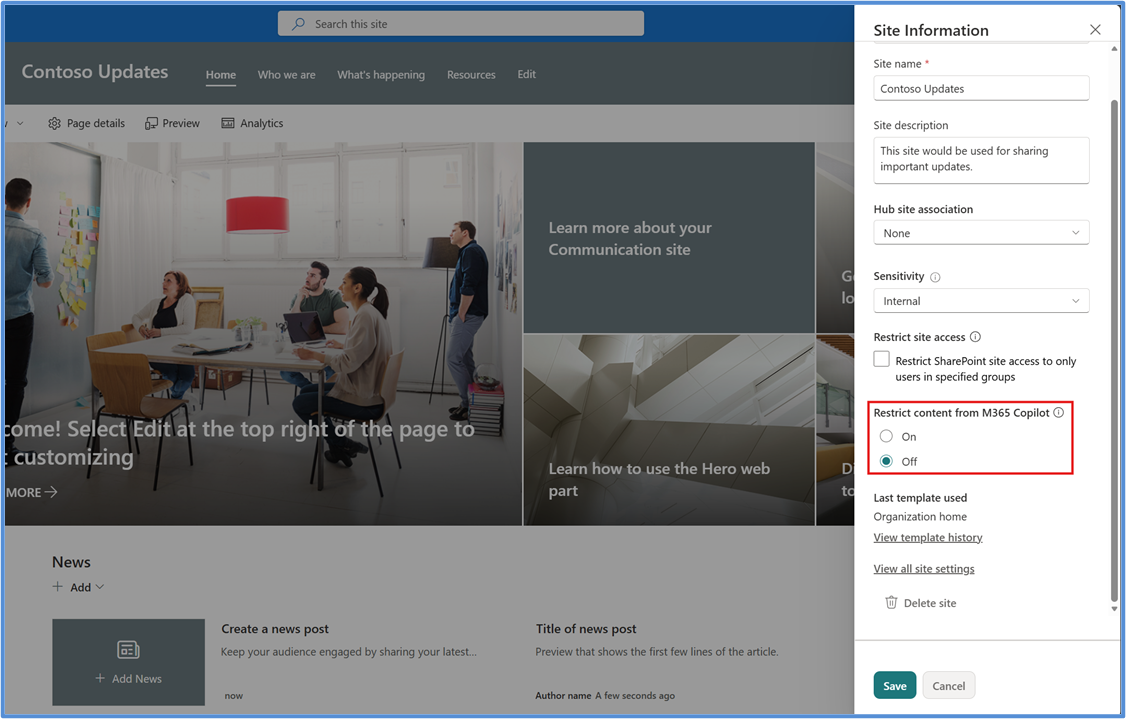
Task: Enable restricting content from M365 Copilot
Action: [885, 436]
